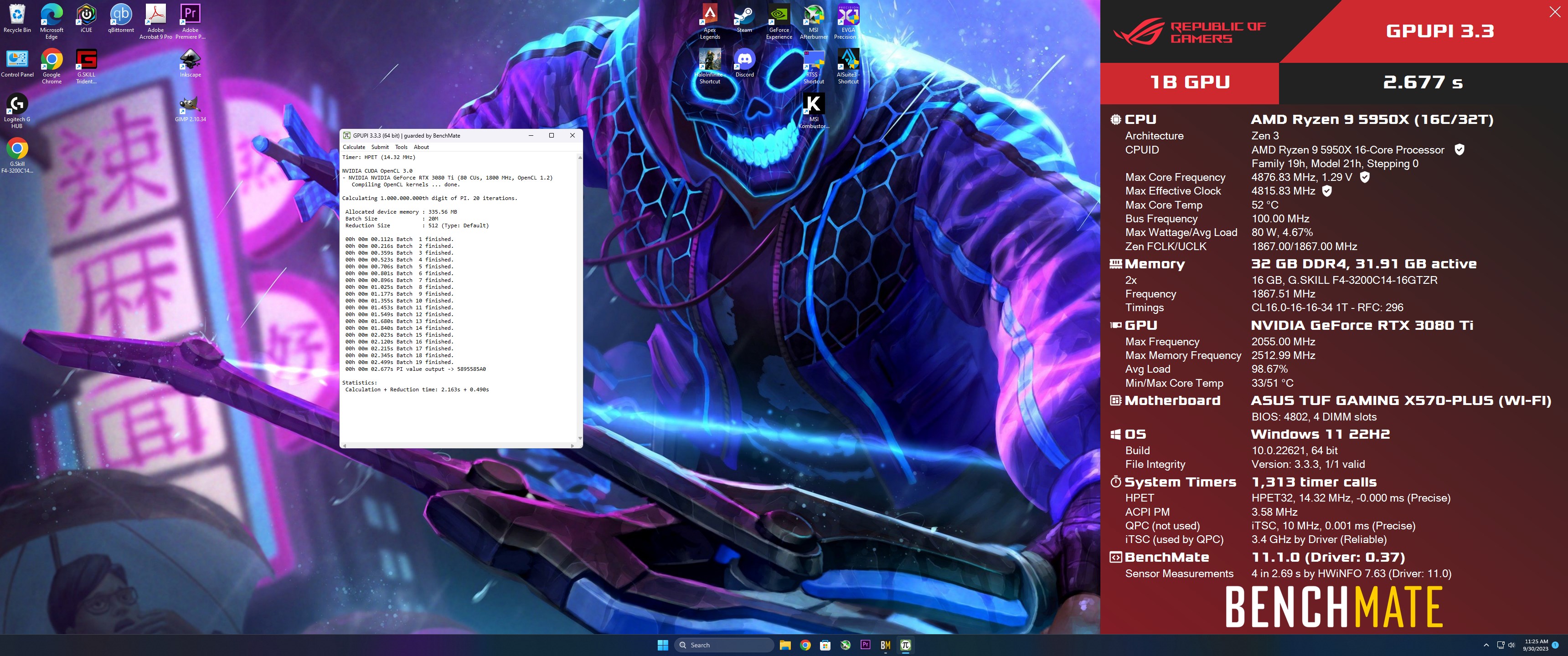This screenshot has width=1568, height=656.
Task: Click the GPUPI vertical scrollbar down arrow
Action: [579, 437]
